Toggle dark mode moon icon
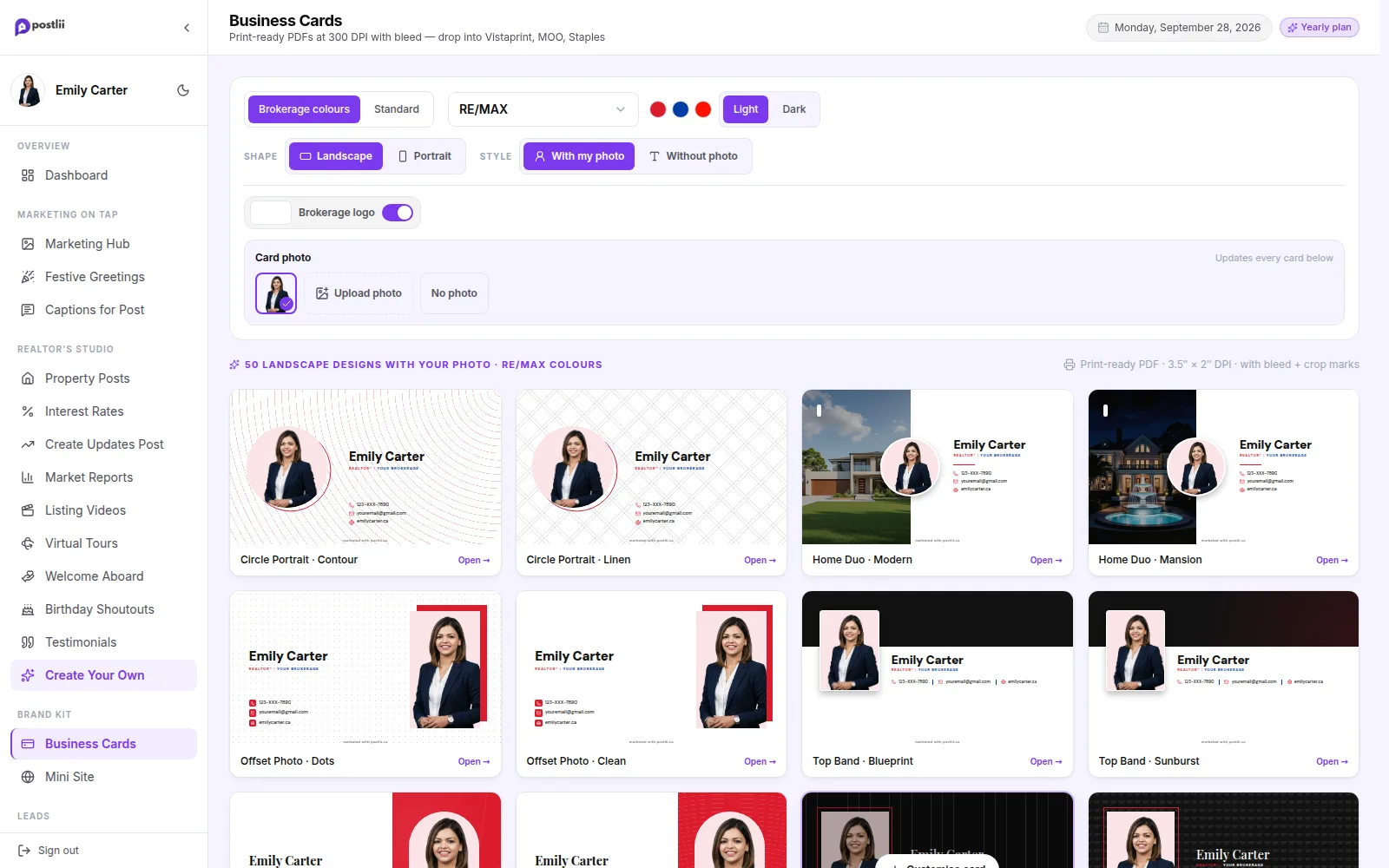1389x868 pixels. pyautogui.click(x=183, y=90)
